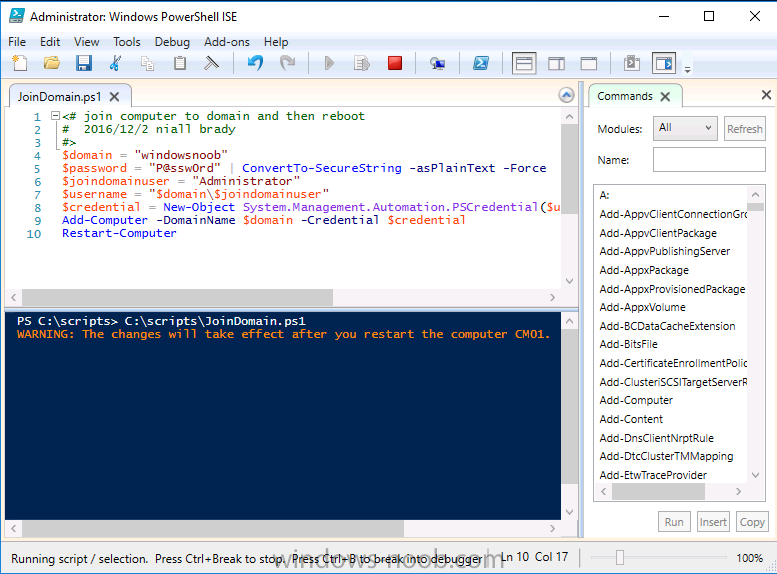
Task: Open the Debug menu
Action: [172, 42]
